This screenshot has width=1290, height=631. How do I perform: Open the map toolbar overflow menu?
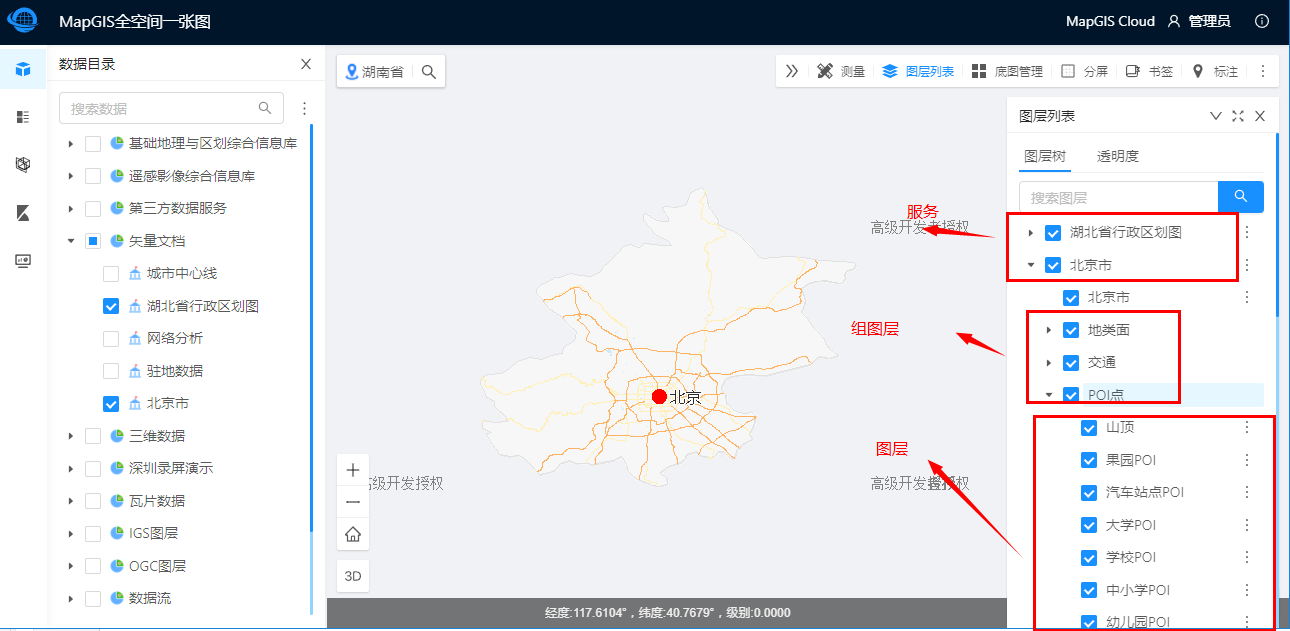pyautogui.click(x=1263, y=71)
